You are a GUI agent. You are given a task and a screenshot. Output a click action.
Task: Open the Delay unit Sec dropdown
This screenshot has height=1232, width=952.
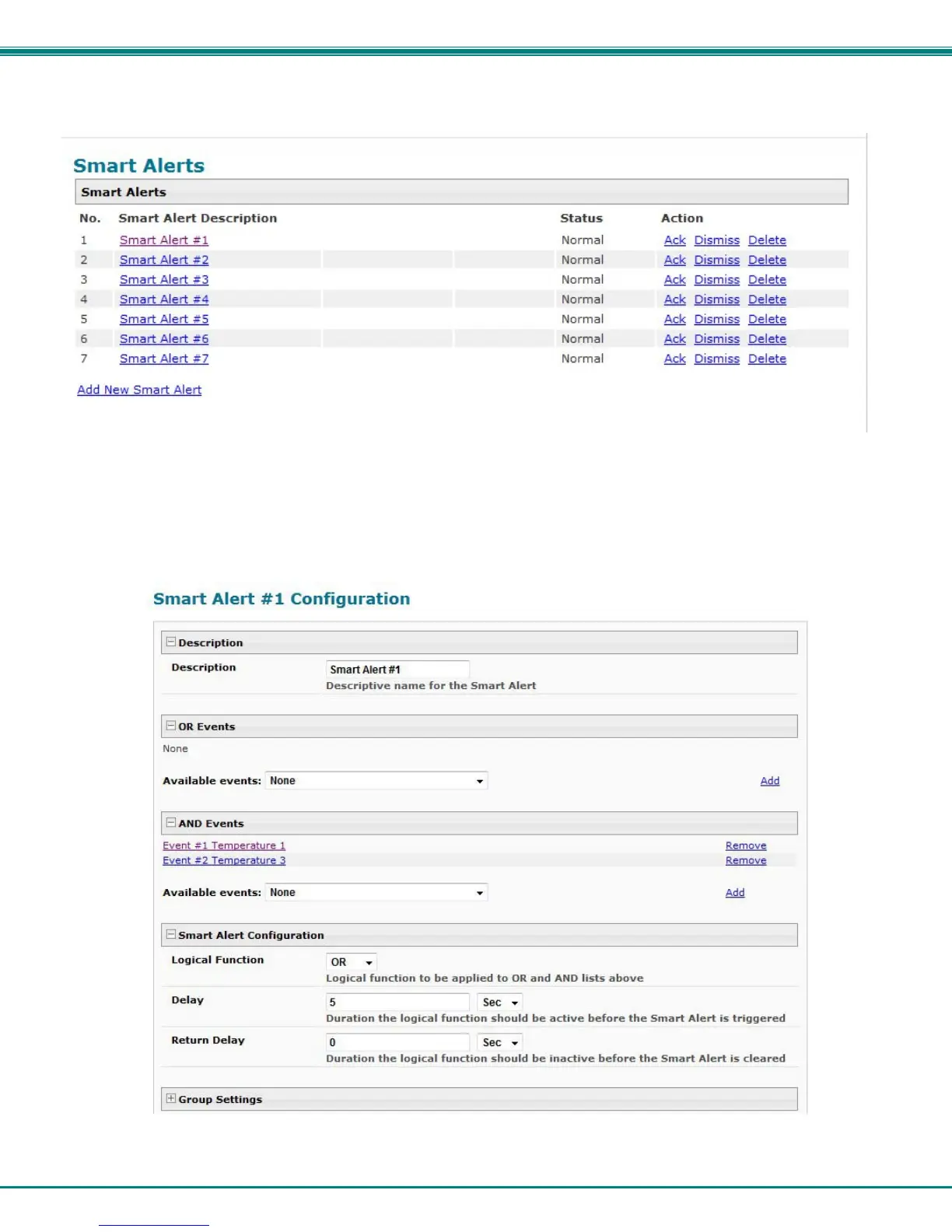point(499,1002)
